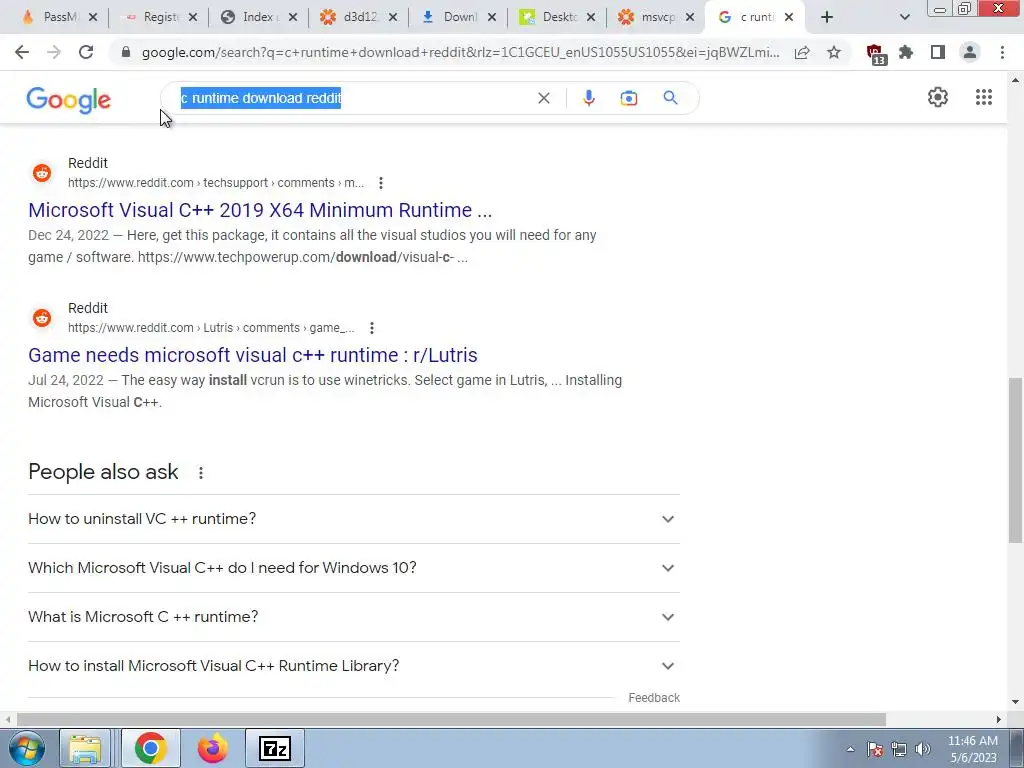Viewport: 1024px width, 768px height.
Task: Click the Google search text field
Action: (x=353, y=98)
